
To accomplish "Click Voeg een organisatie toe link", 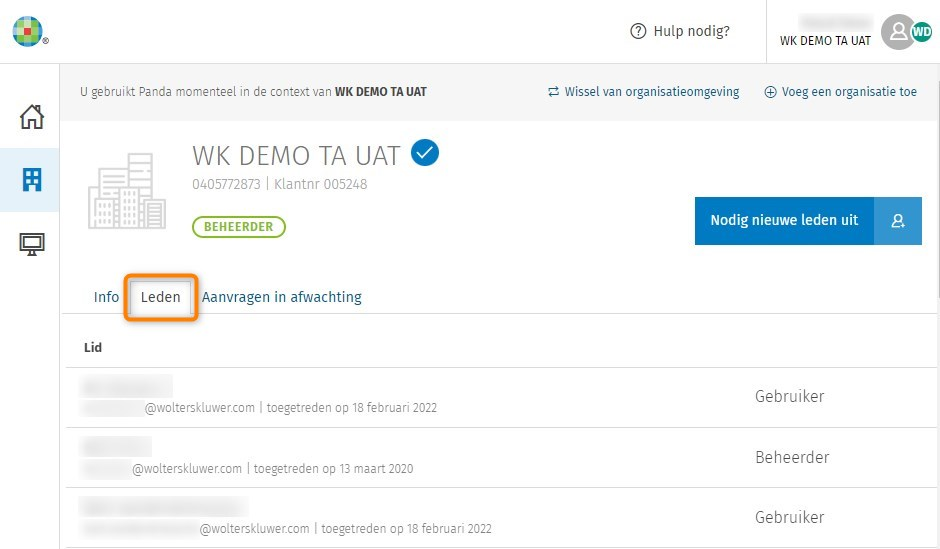I will click(840, 92).
